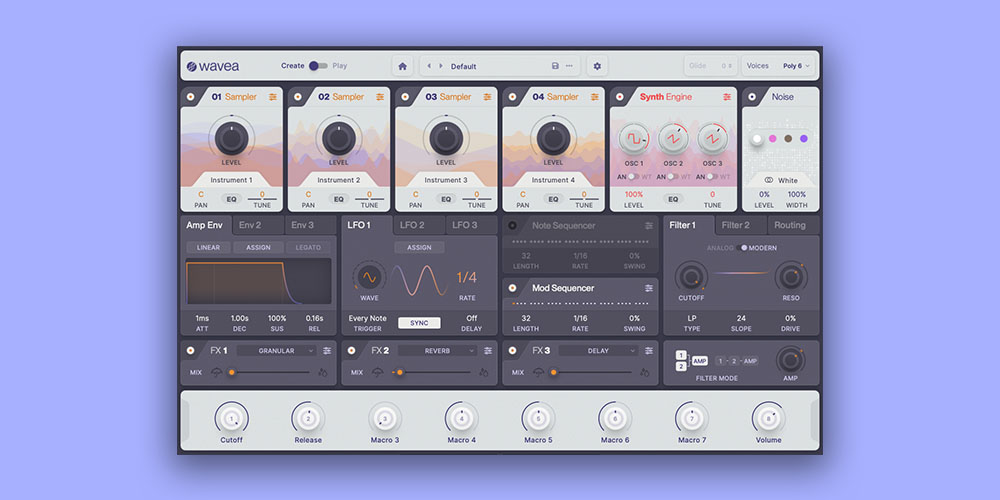Open the settings gear
Image resolution: width=1000 pixels, height=500 pixels.
tap(597, 66)
